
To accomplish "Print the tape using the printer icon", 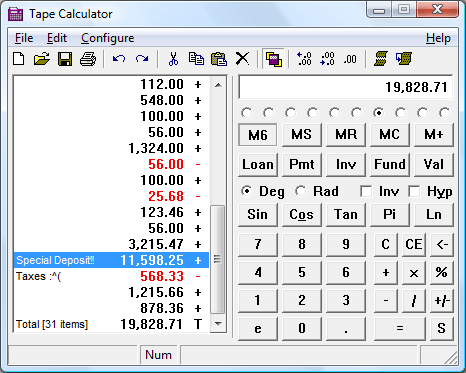I will point(88,59).
